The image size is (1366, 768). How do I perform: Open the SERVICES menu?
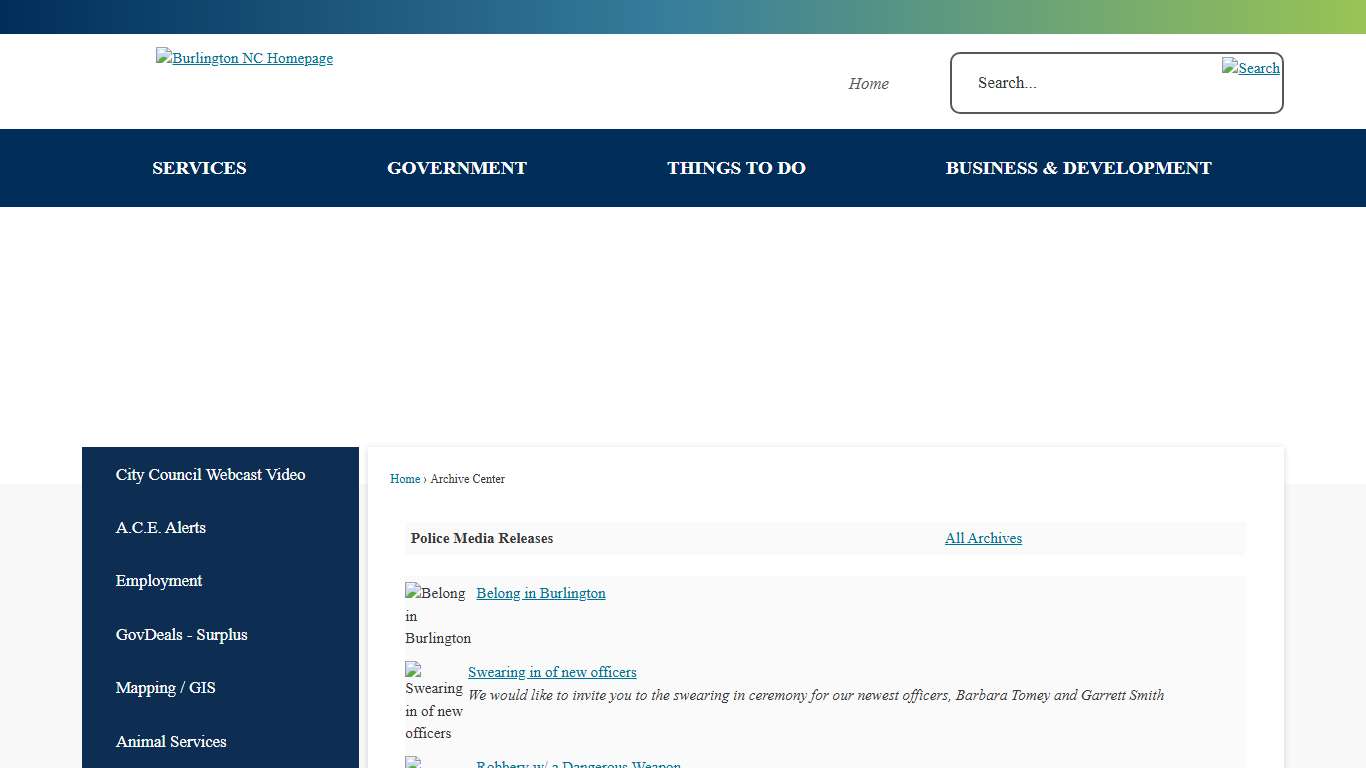point(199,168)
